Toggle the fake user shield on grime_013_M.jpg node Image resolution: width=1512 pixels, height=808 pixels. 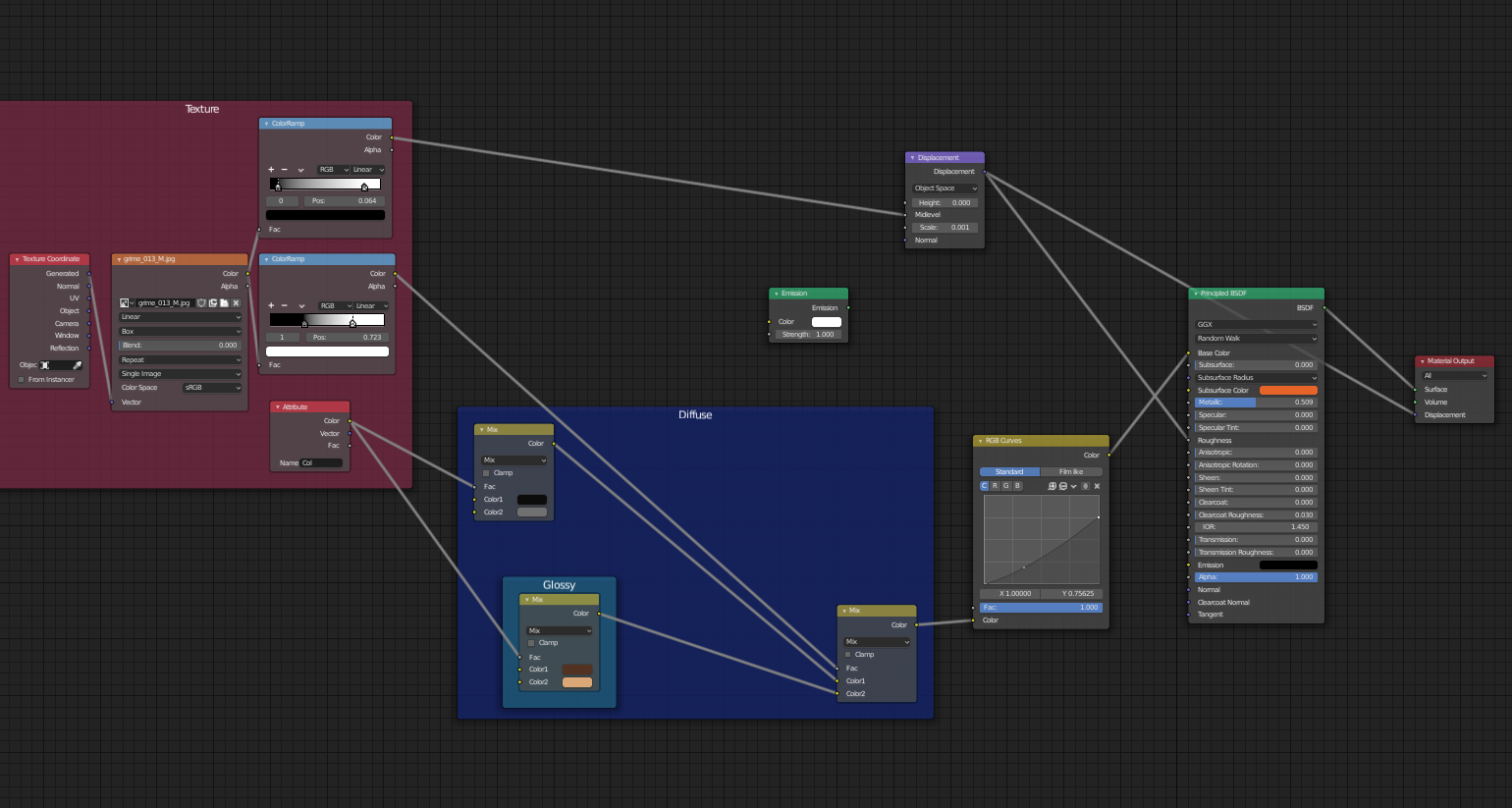pyautogui.click(x=201, y=302)
